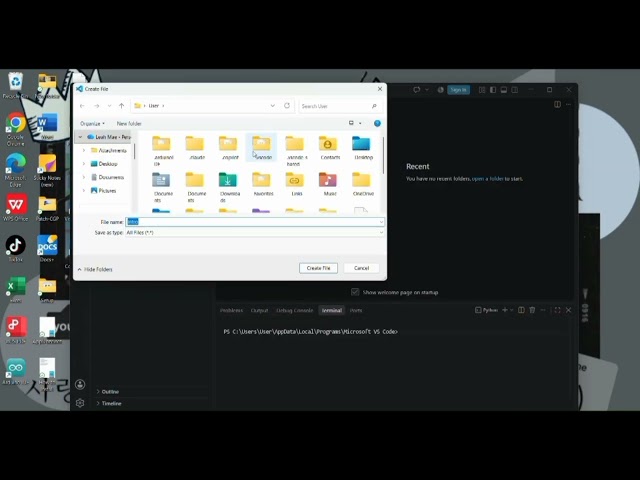Switch to the Debug Console tab
This screenshot has height=480, width=640.
pos(294,311)
